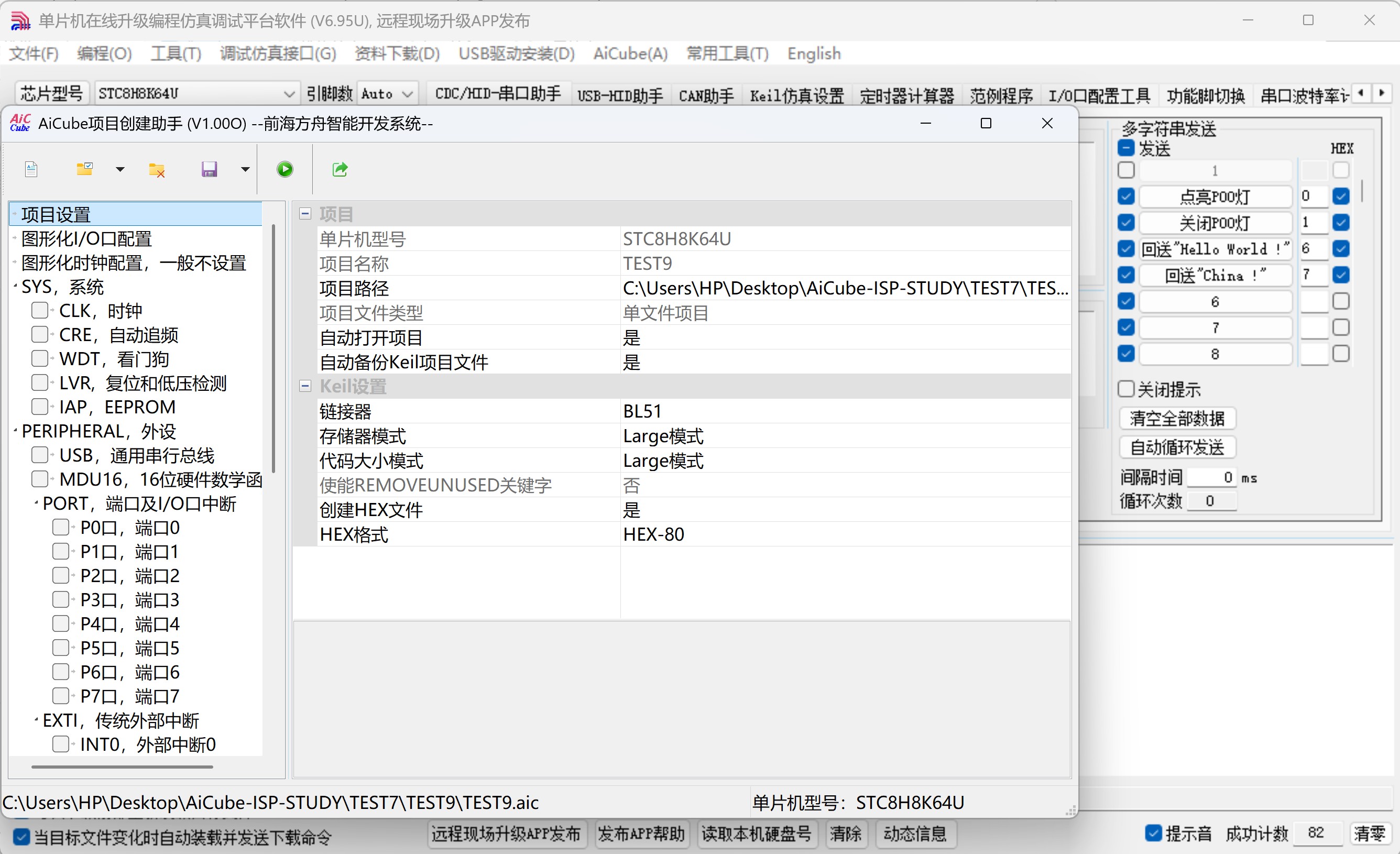Click the tab strip left scroll arrow
Image resolution: width=1400 pixels, height=854 pixels.
[1360, 92]
